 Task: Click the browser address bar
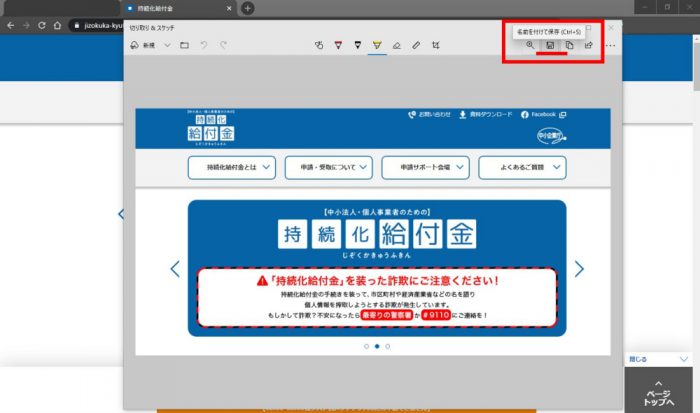[98, 25]
